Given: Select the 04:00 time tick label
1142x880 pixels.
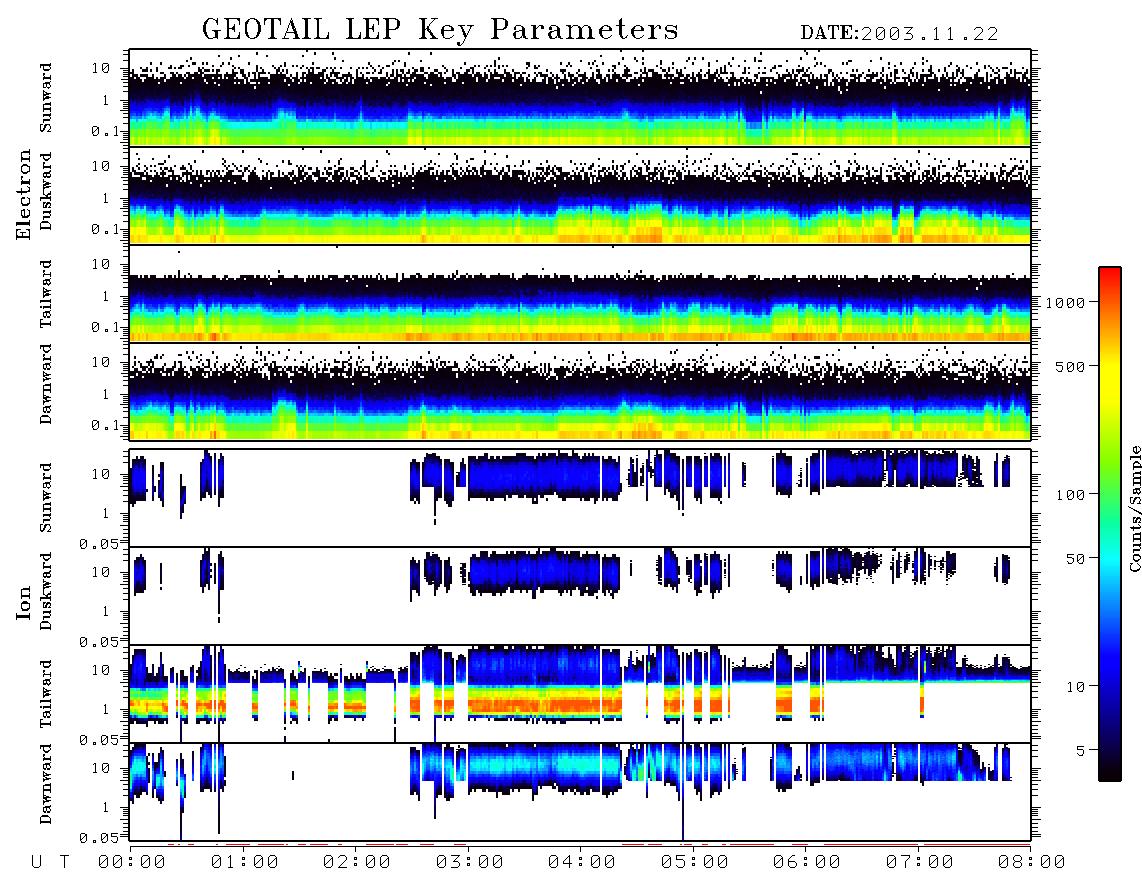Looking at the screenshot, I should pyautogui.click(x=582, y=863).
